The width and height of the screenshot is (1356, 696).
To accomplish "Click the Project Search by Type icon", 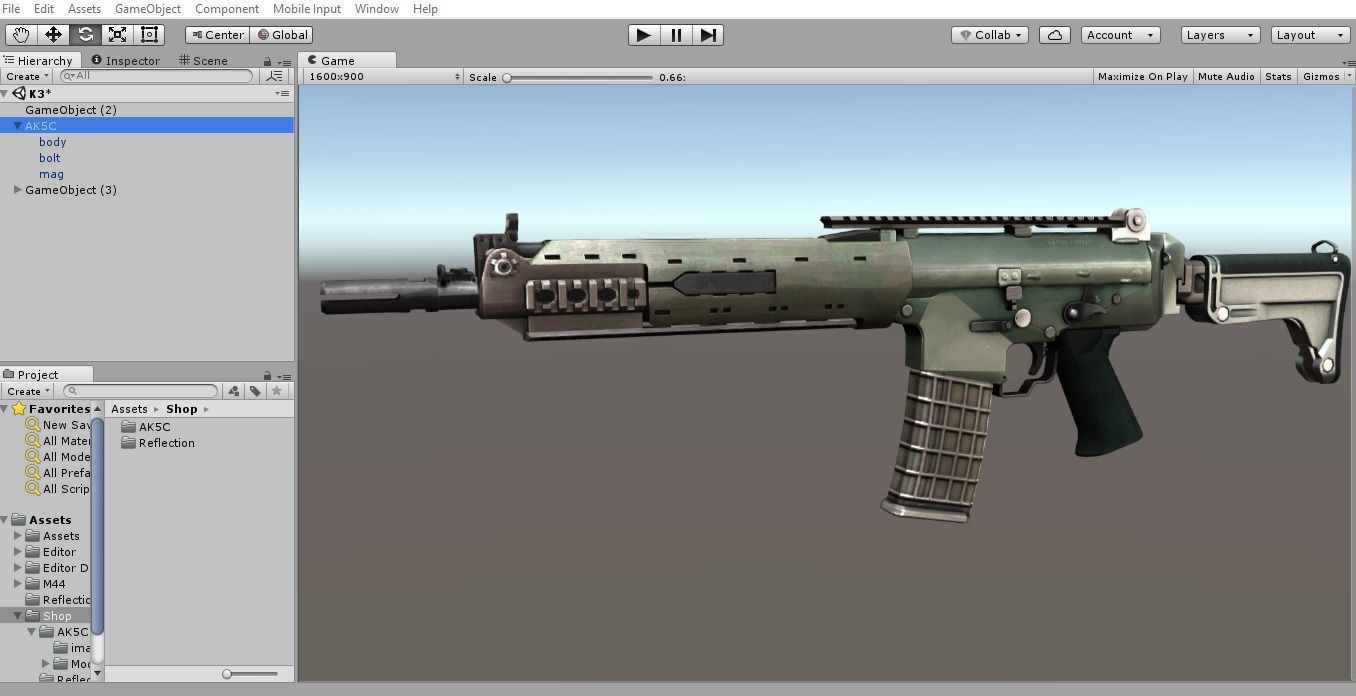I will click(x=234, y=391).
